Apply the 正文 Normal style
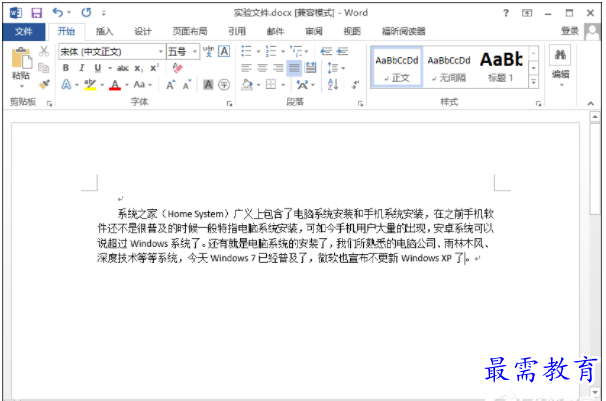Image resolution: width=606 pixels, height=401 pixels. click(x=397, y=68)
